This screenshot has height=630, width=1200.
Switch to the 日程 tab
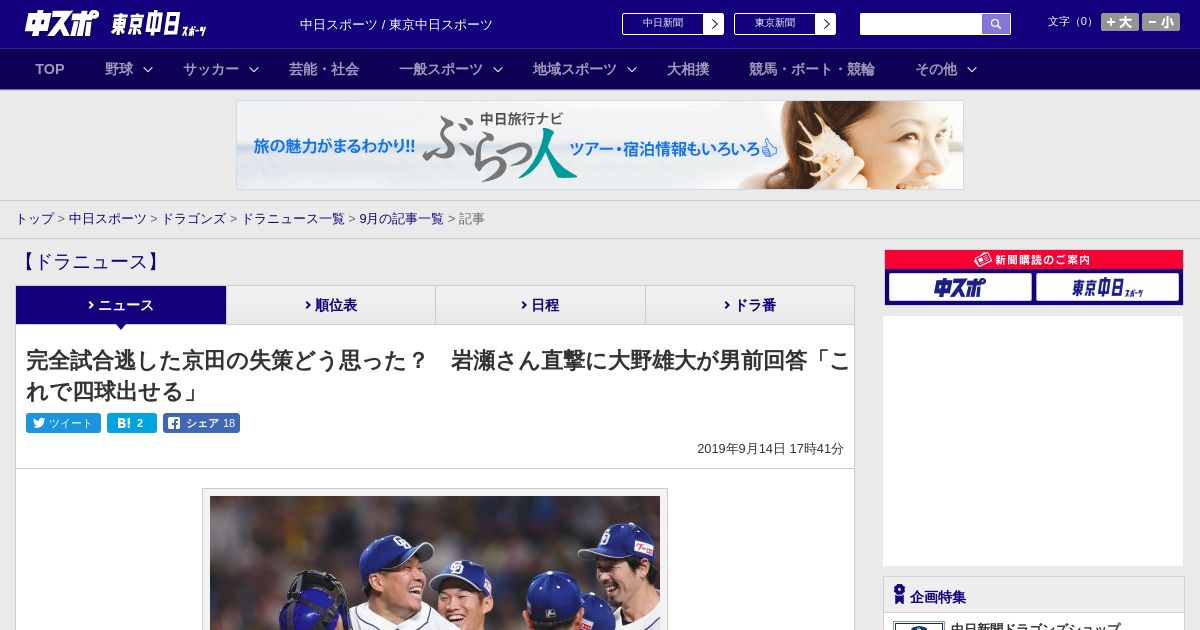coord(540,305)
